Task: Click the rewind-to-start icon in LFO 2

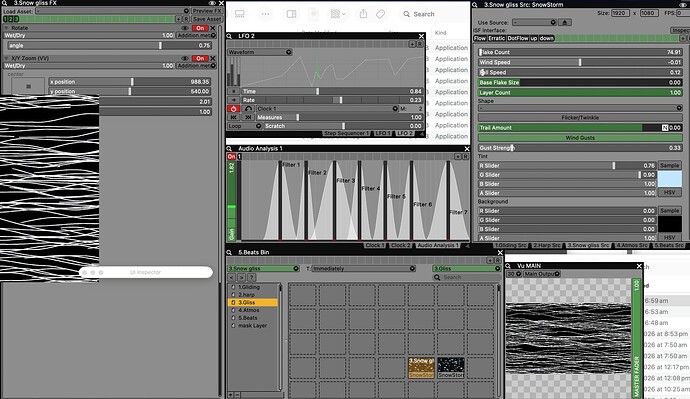Action: (234, 117)
